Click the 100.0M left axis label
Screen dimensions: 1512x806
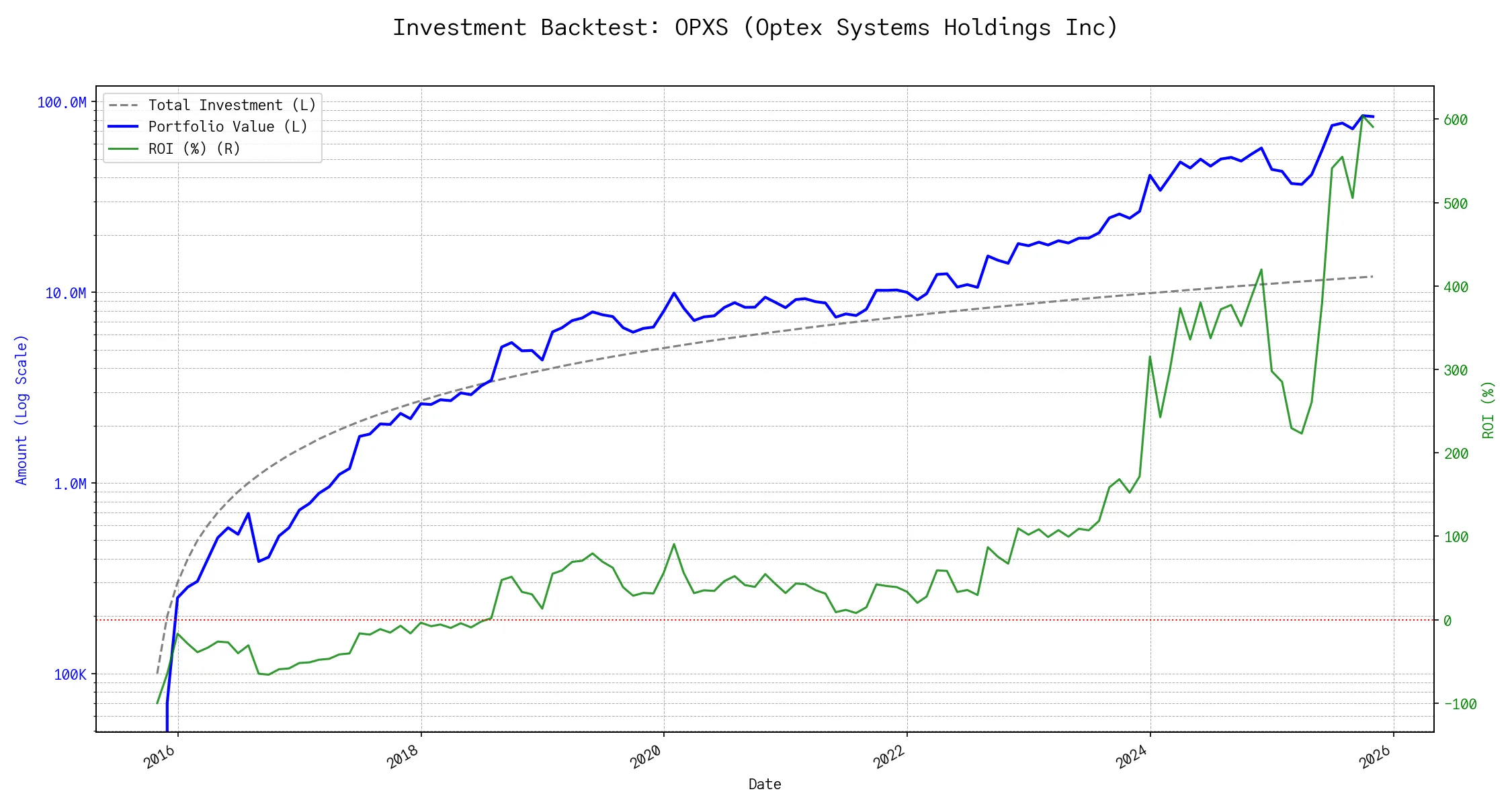[x=62, y=103]
